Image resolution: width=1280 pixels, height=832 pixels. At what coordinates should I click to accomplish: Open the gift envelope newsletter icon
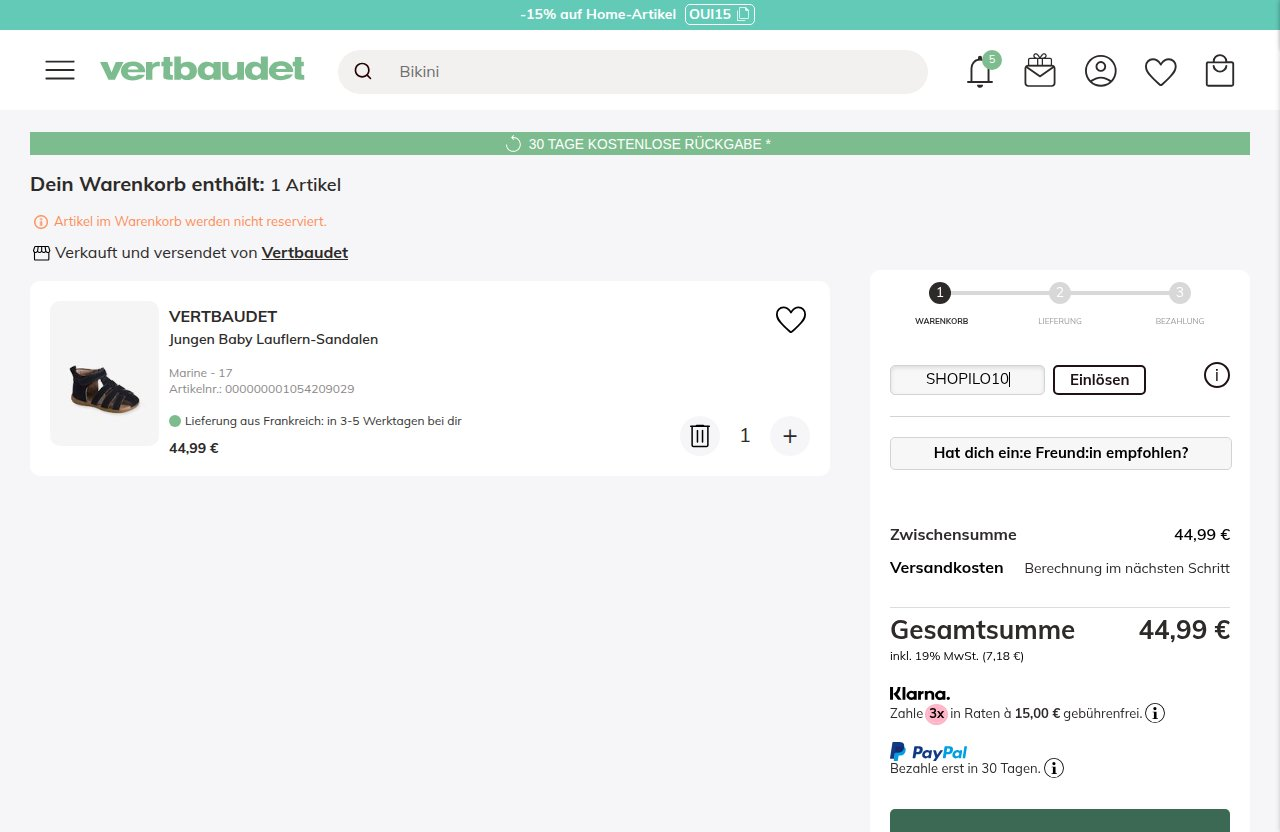point(1040,71)
